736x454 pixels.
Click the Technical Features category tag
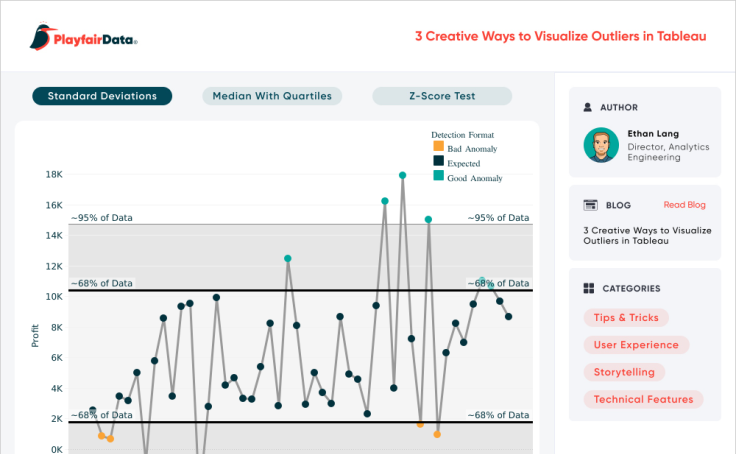point(643,399)
